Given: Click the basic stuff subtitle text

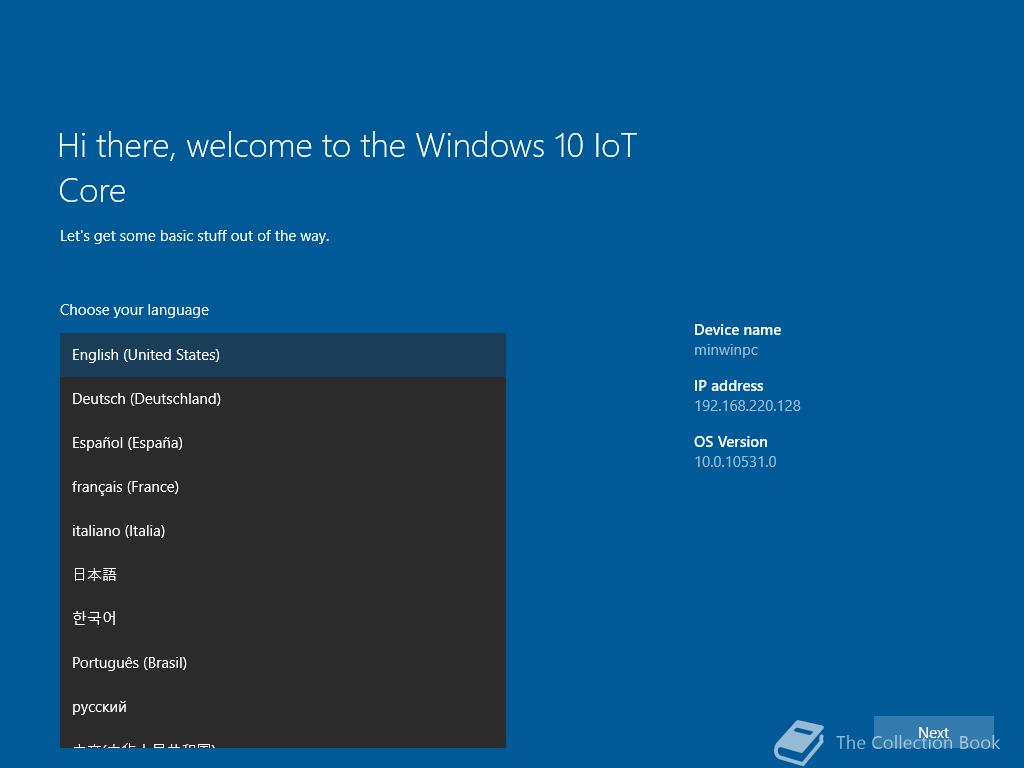Looking at the screenshot, I should 195,236.
